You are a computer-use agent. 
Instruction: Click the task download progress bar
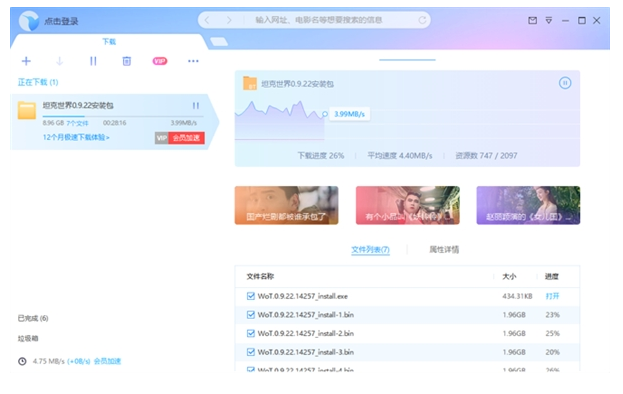click(123, 116)
